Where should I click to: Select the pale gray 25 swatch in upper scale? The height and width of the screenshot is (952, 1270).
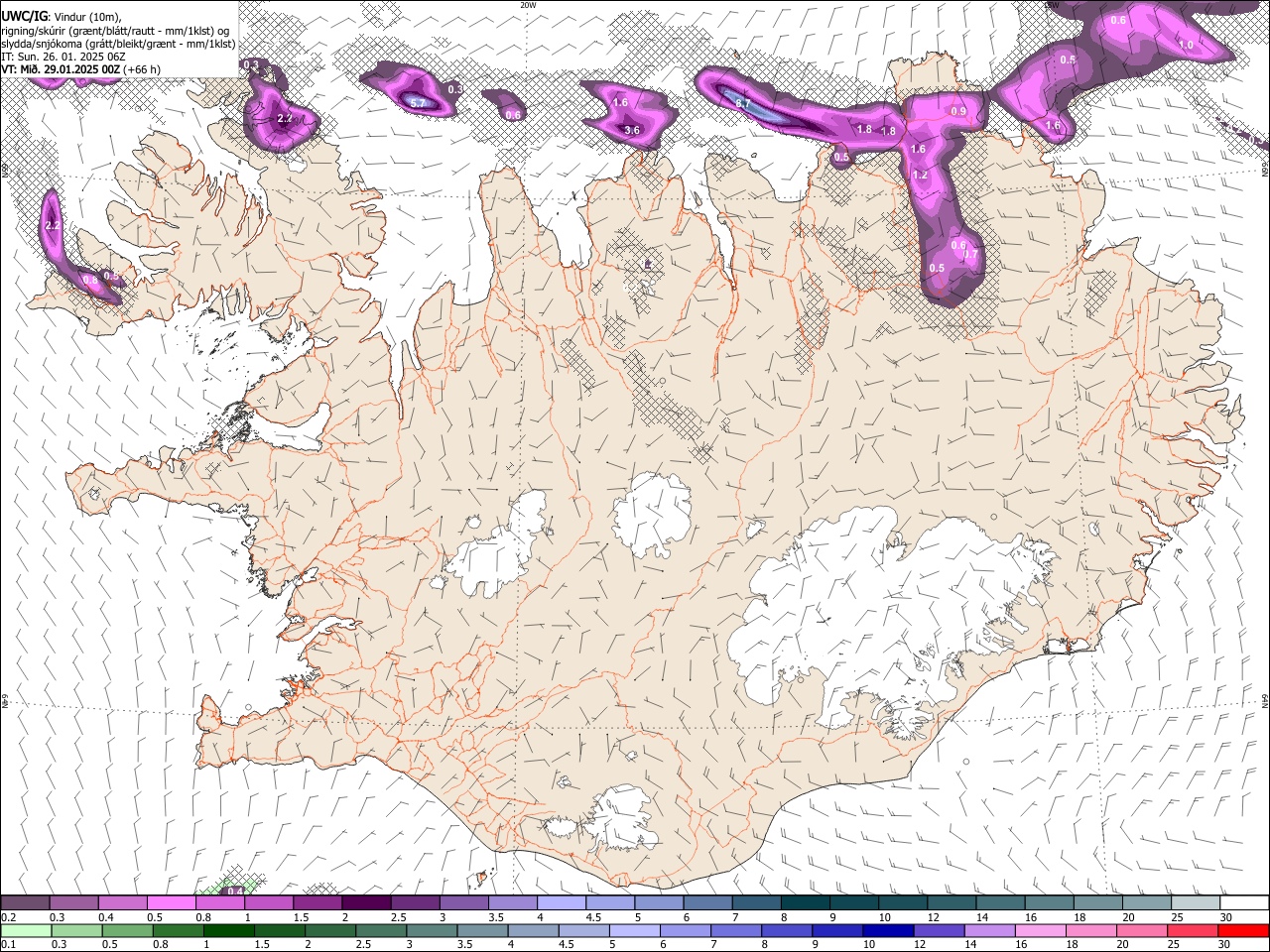(1196, 903)
